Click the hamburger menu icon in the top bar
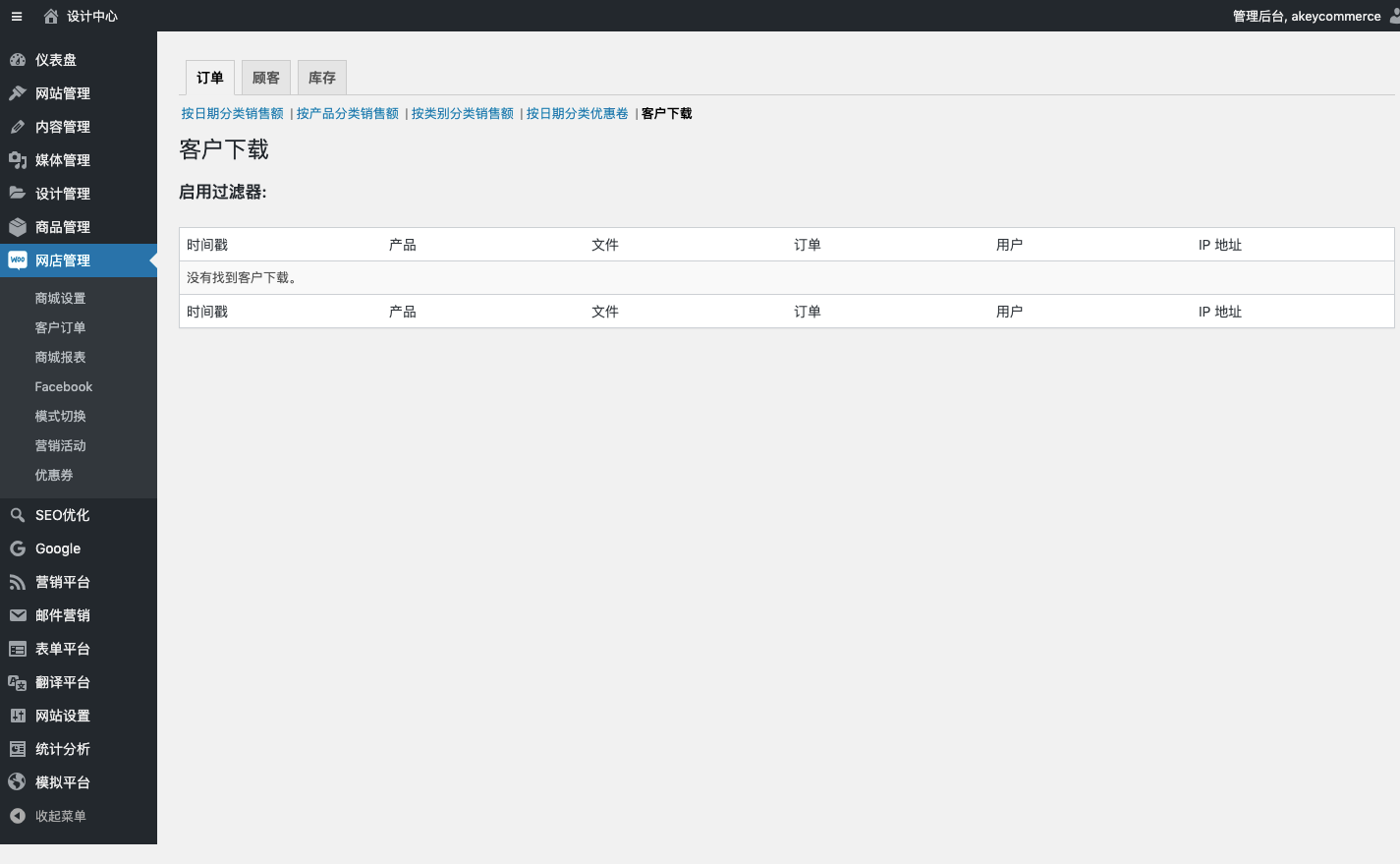Image resolution: width=1400 pixels, height=864 pixels. (x=17, y=16)
